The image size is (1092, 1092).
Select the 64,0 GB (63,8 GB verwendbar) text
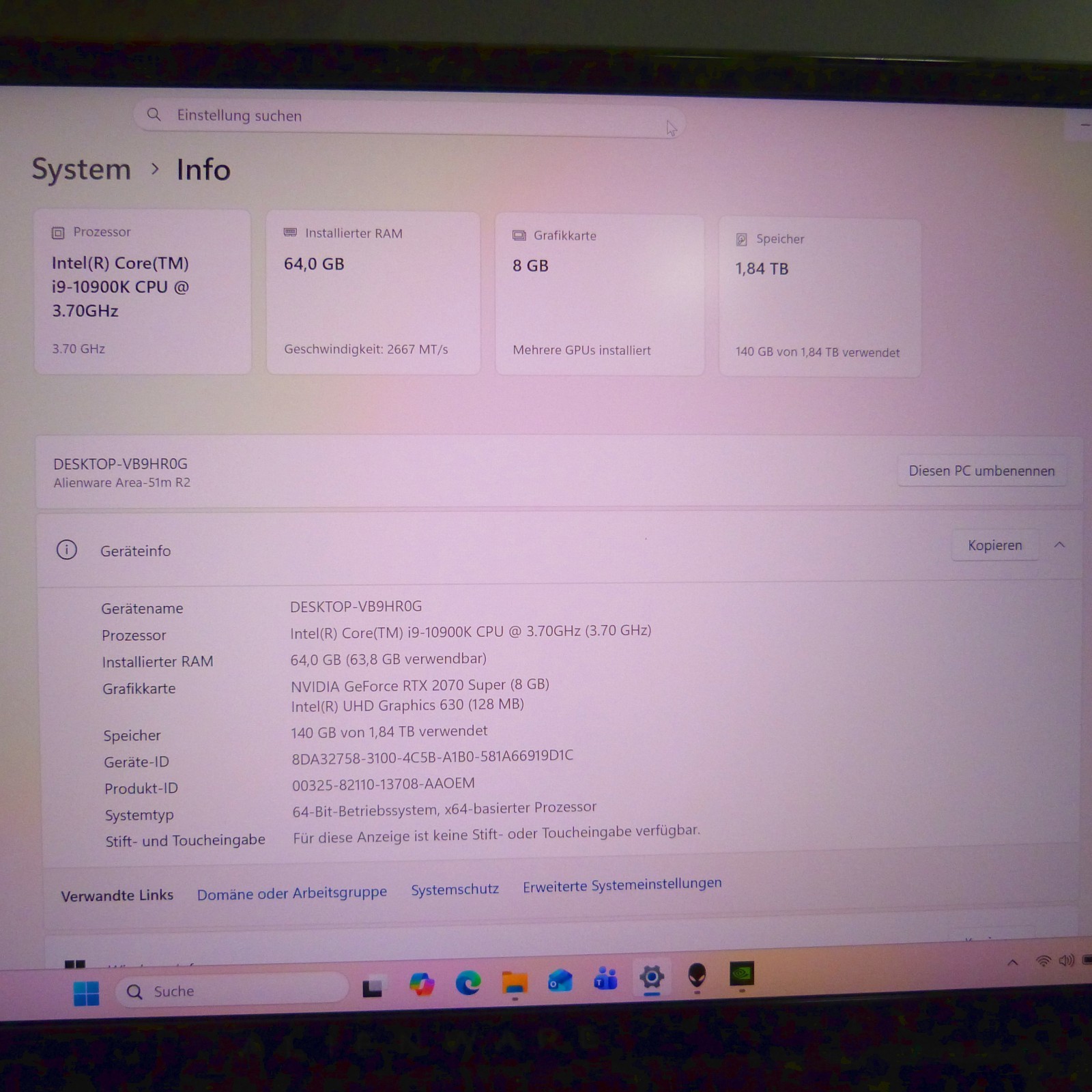pyautogui.click(x=388, y=659)
